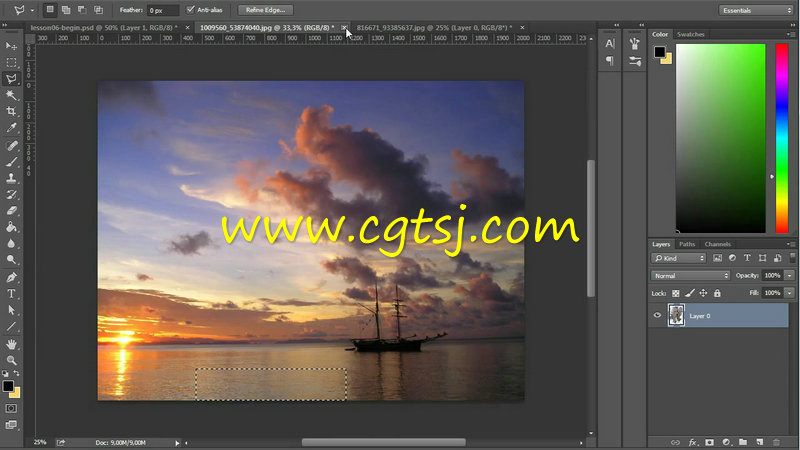Screen dimensions: 800x450
Task: Select the Hand tool
Action: point(11,344)
